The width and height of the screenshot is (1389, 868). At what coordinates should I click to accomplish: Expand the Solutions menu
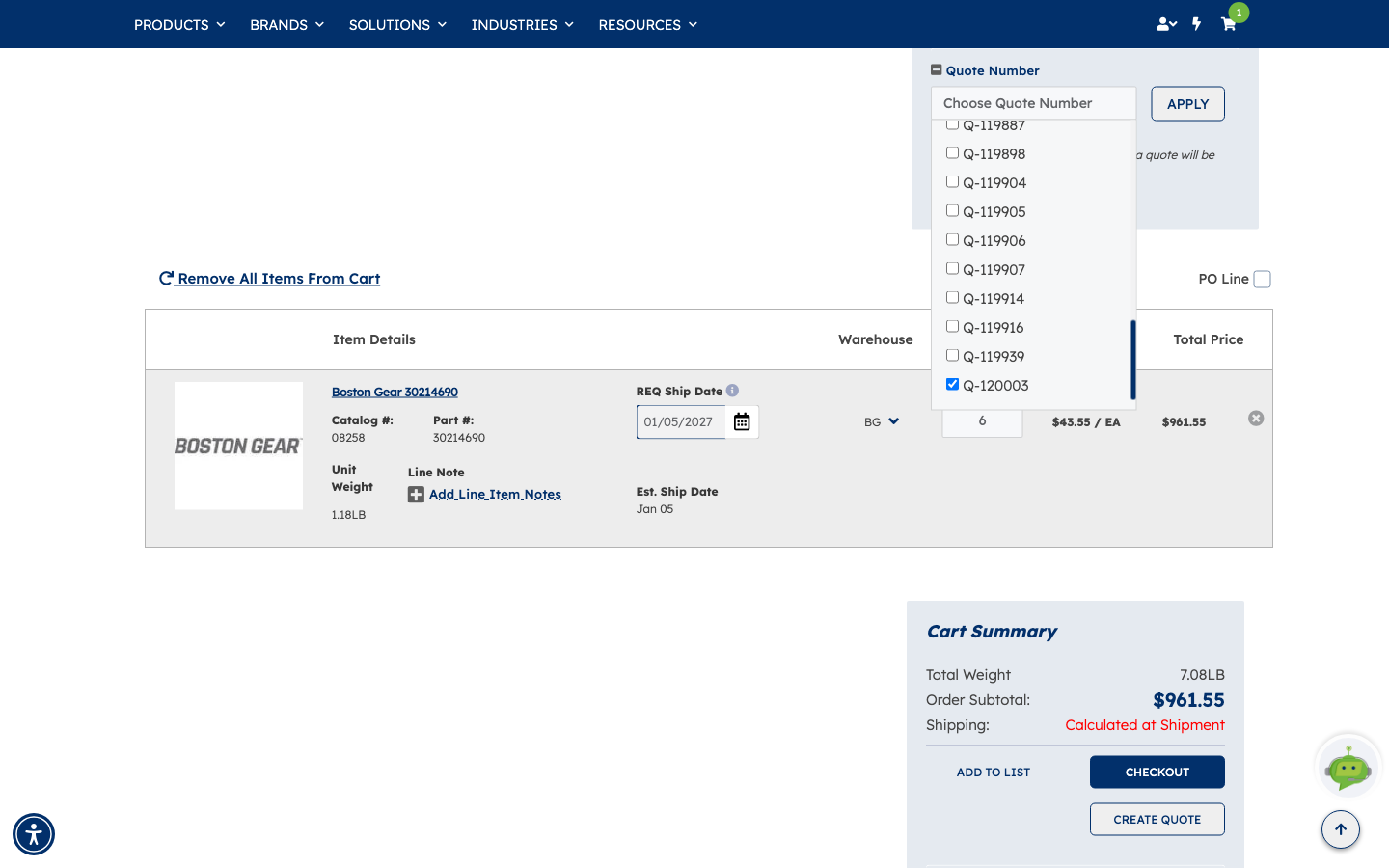click(397, 24)
